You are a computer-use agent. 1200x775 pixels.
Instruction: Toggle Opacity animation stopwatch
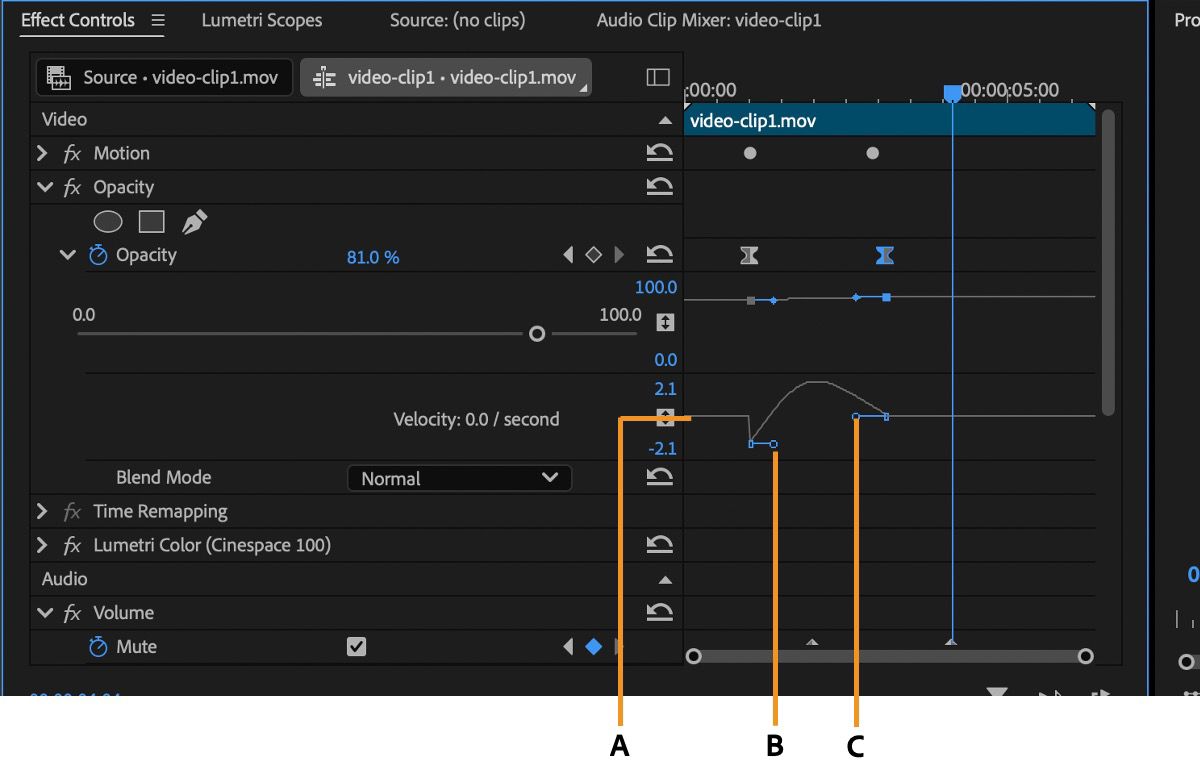[x=98, y=255]
